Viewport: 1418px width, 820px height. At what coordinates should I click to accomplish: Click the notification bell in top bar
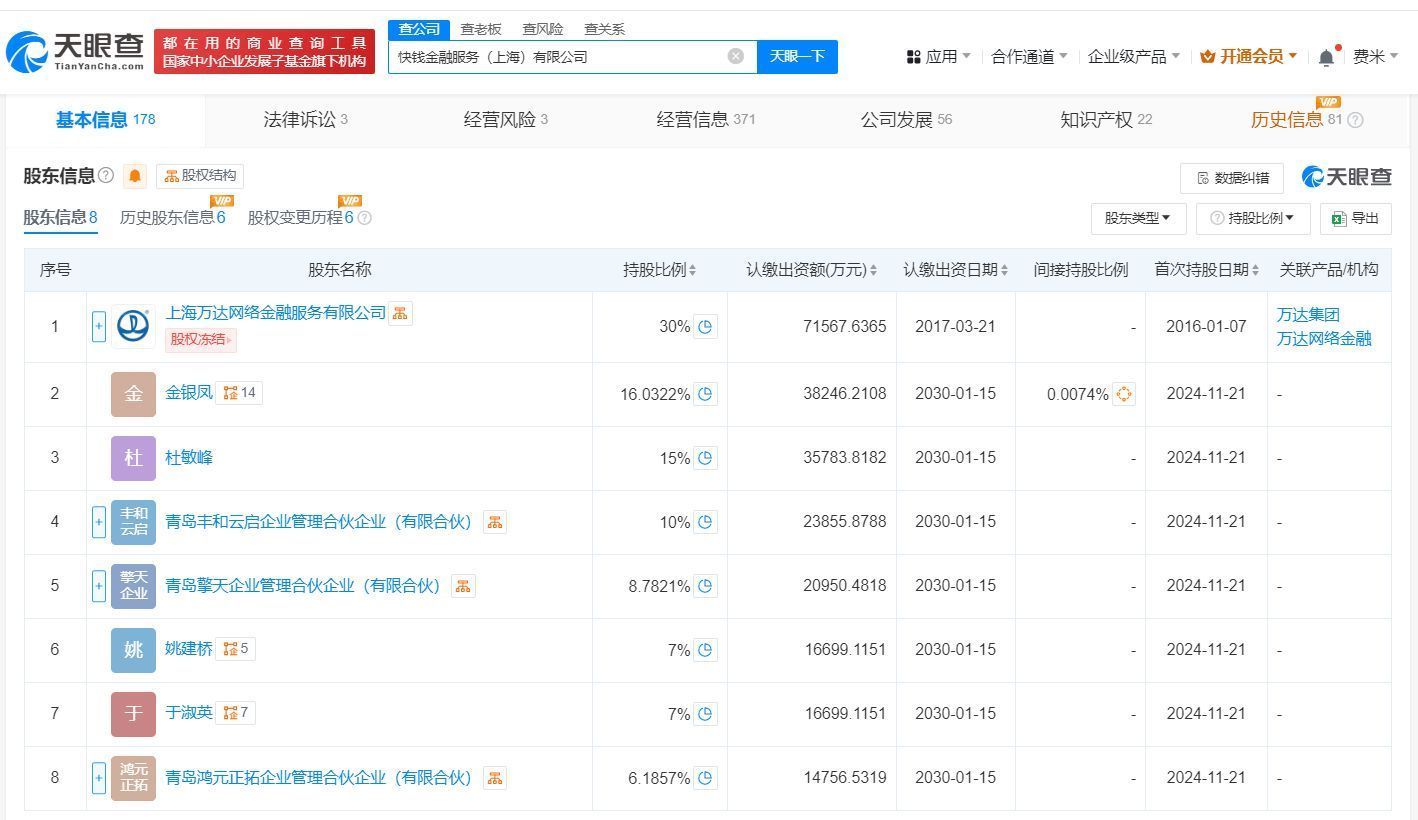[x=1326, y=57]
